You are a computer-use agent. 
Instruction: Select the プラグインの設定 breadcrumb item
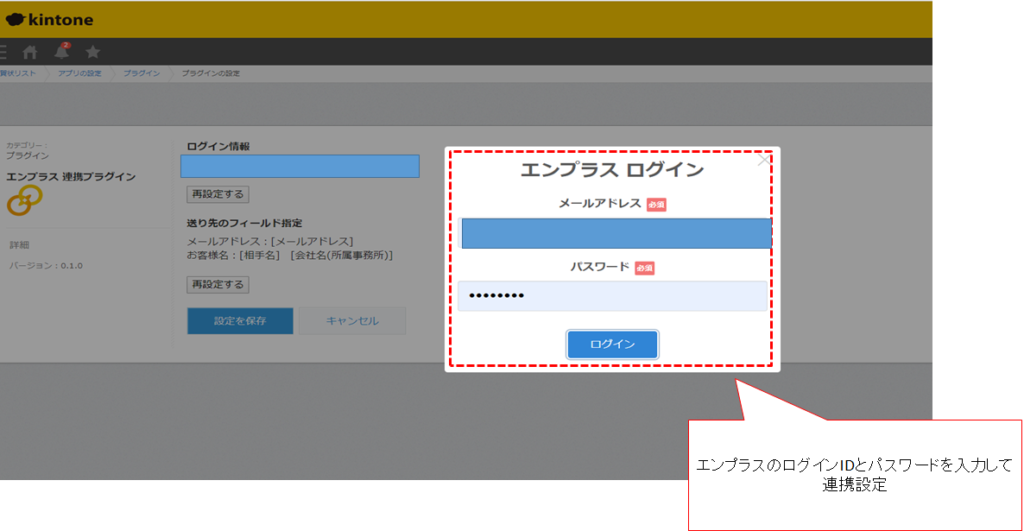pos(209,74)
